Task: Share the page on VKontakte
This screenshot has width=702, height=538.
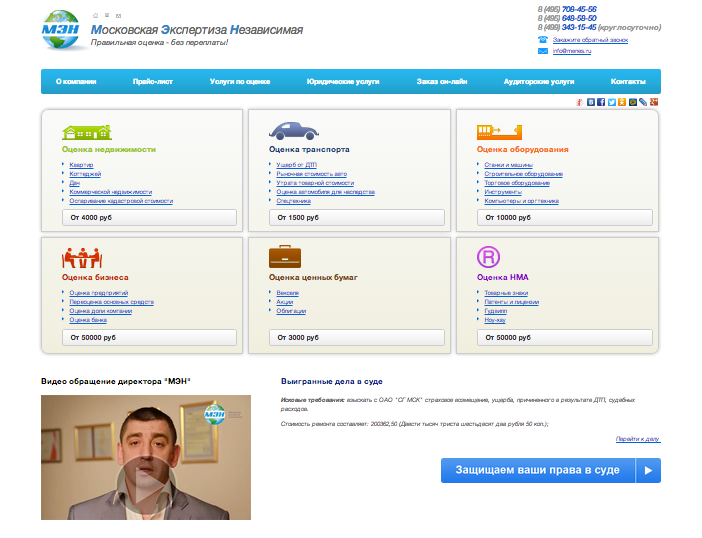Action: 591,102
